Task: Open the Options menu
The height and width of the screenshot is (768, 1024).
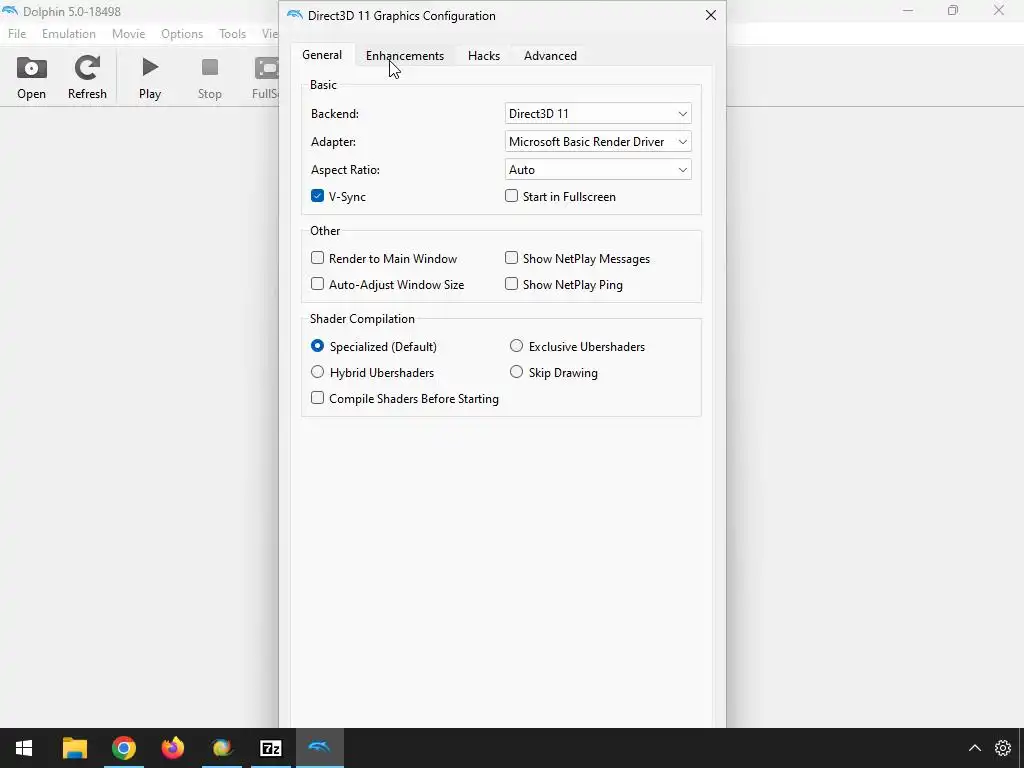Action: pyautogui.click(x=182, y=34)
